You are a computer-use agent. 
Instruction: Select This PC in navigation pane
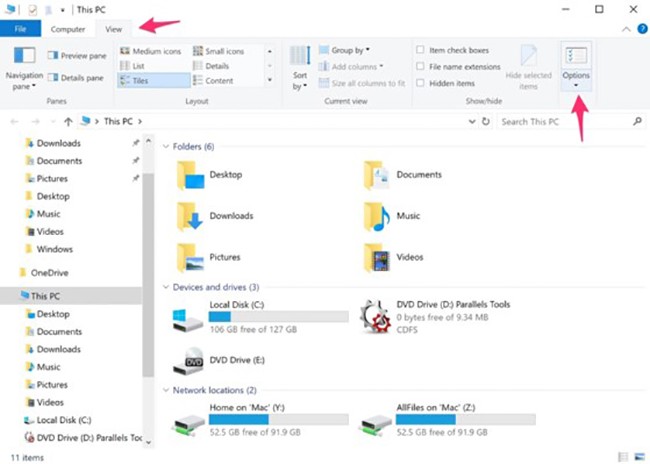(x=70, y=296)
